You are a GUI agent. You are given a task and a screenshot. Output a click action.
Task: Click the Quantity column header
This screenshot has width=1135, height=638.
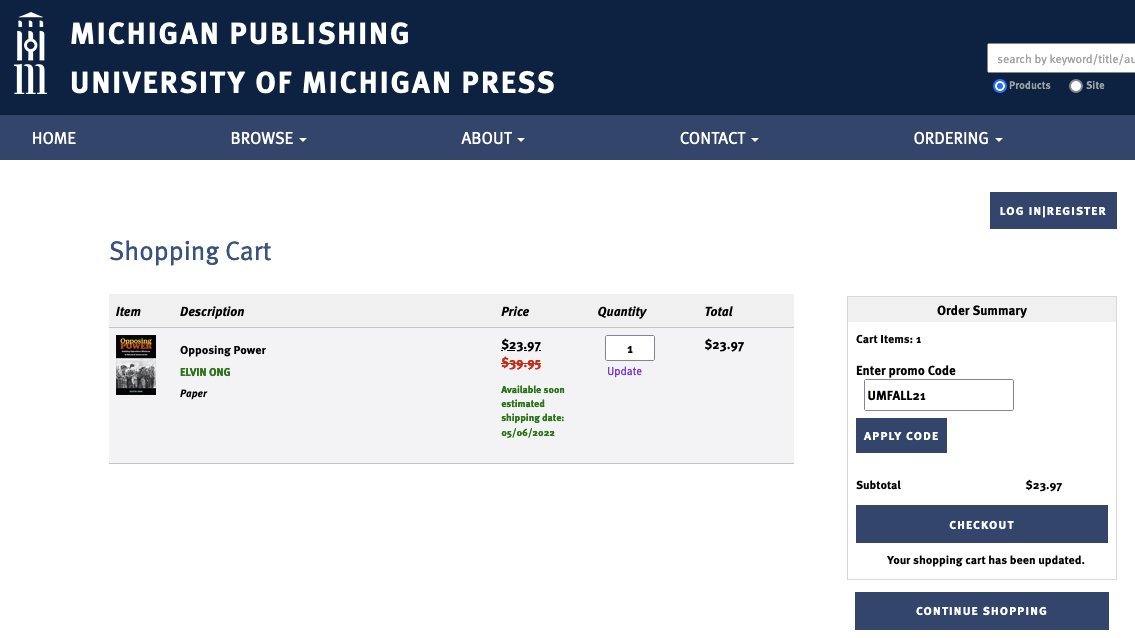coord(622,311)
